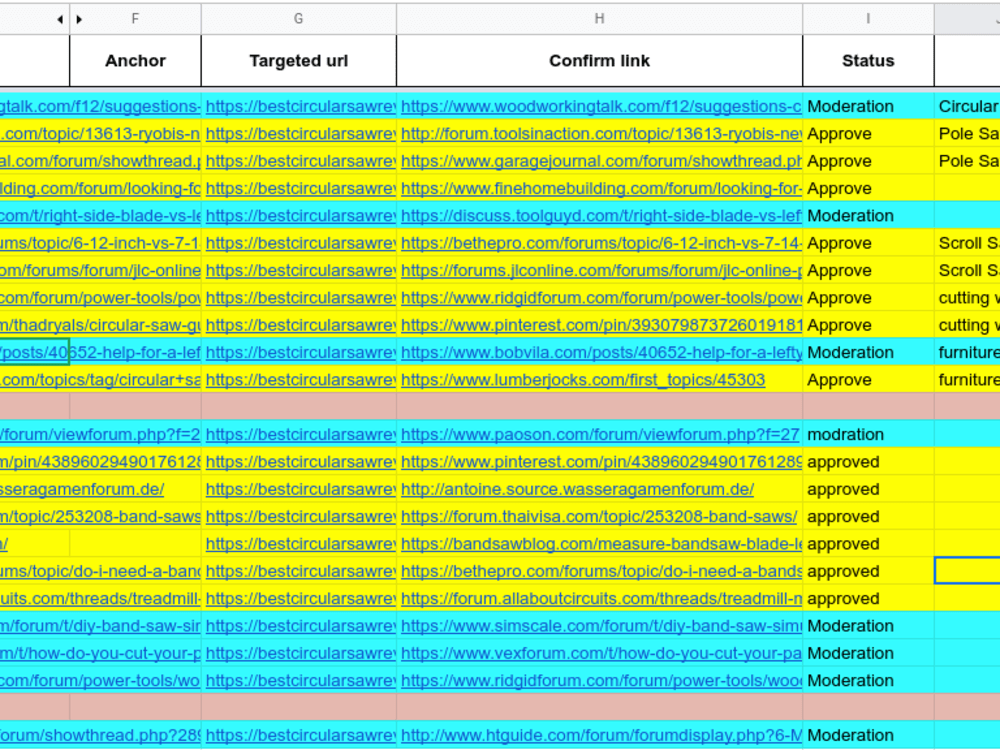This screenshot has width=1000, height=750.
Task: Open the targeted url in woodworkingtalk row
Action: coord(300,107)
